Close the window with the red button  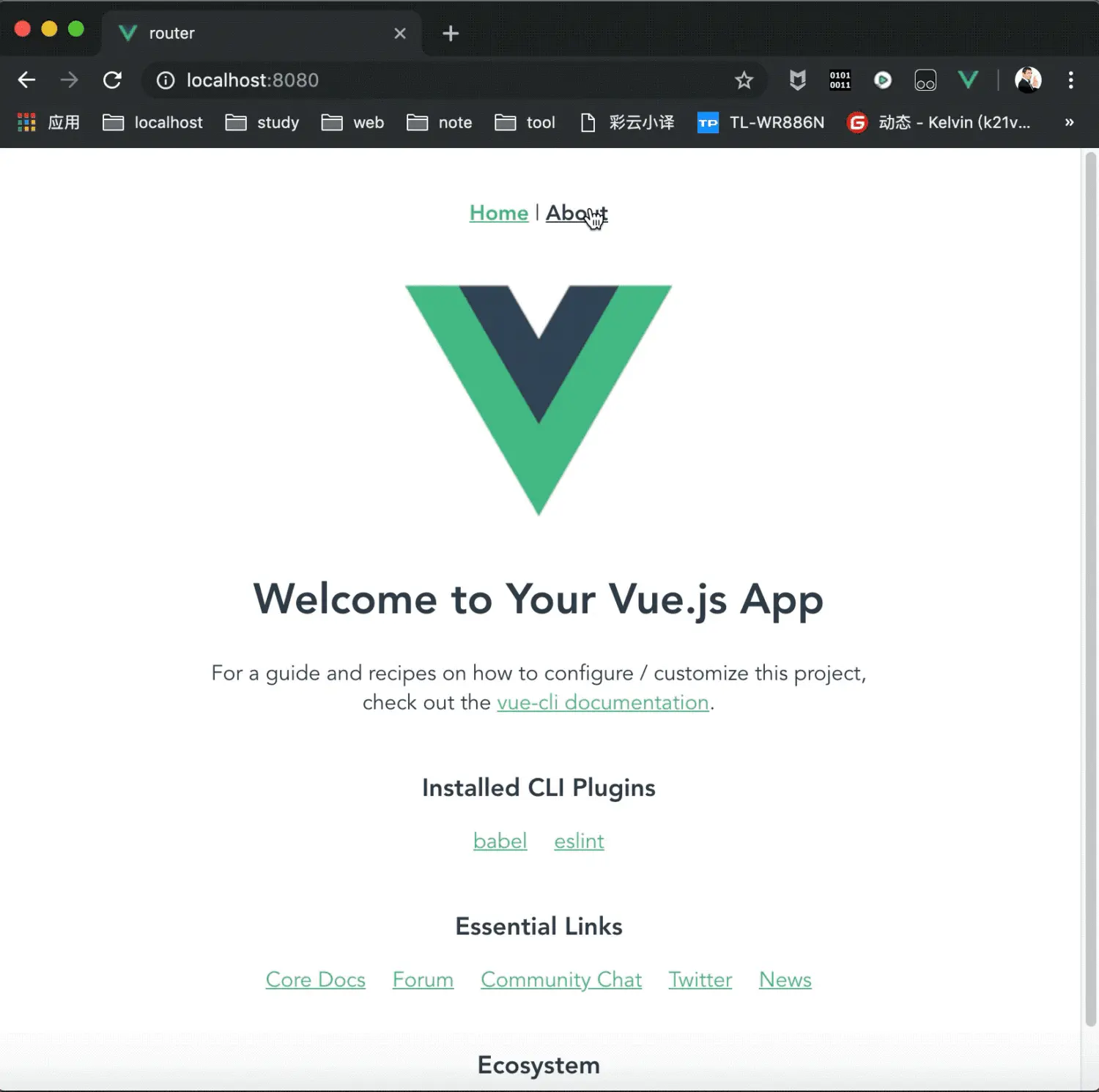[x=23, y=29]
